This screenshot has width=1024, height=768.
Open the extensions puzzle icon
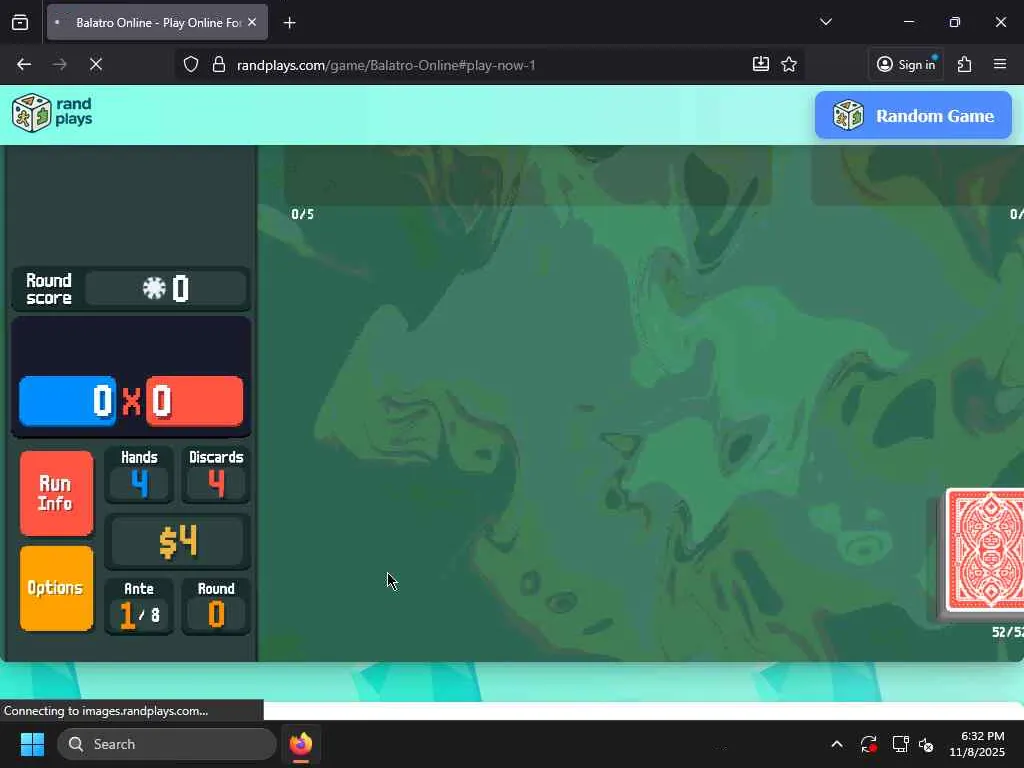click(x=965, y=64)
